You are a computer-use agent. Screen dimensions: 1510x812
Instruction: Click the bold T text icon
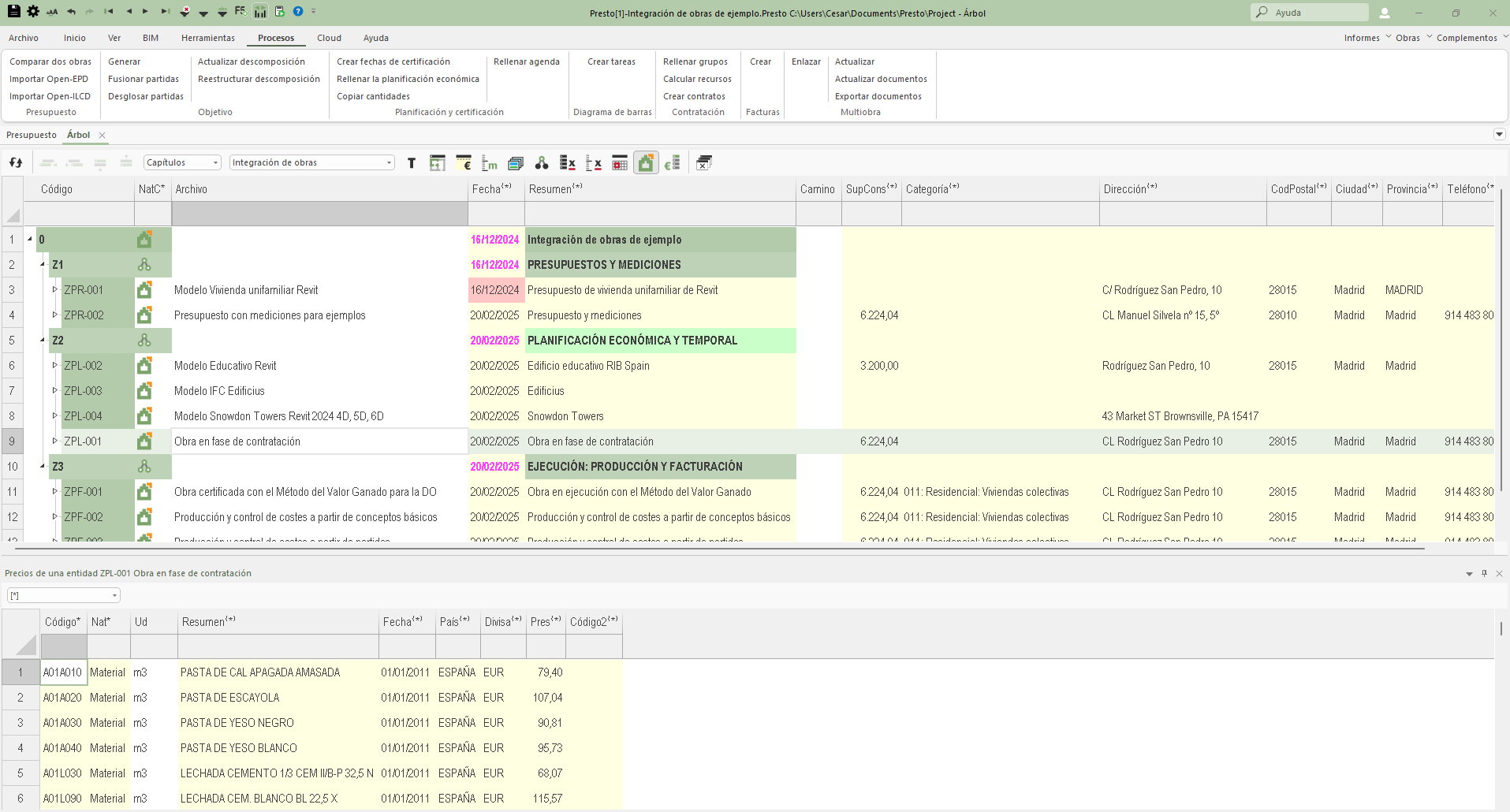tap(412, 163)
